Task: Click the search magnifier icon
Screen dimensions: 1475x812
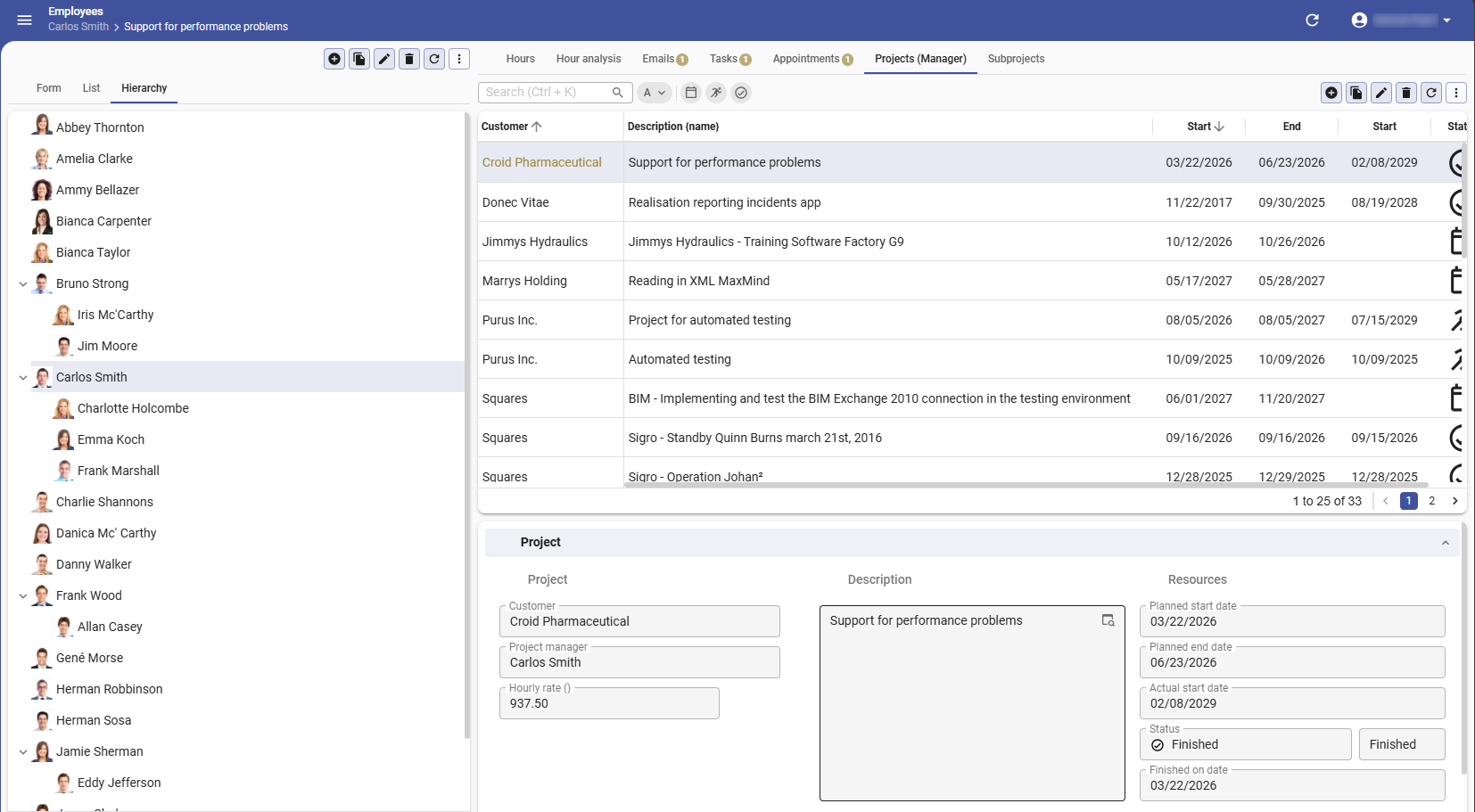Action: coord(617,93)
